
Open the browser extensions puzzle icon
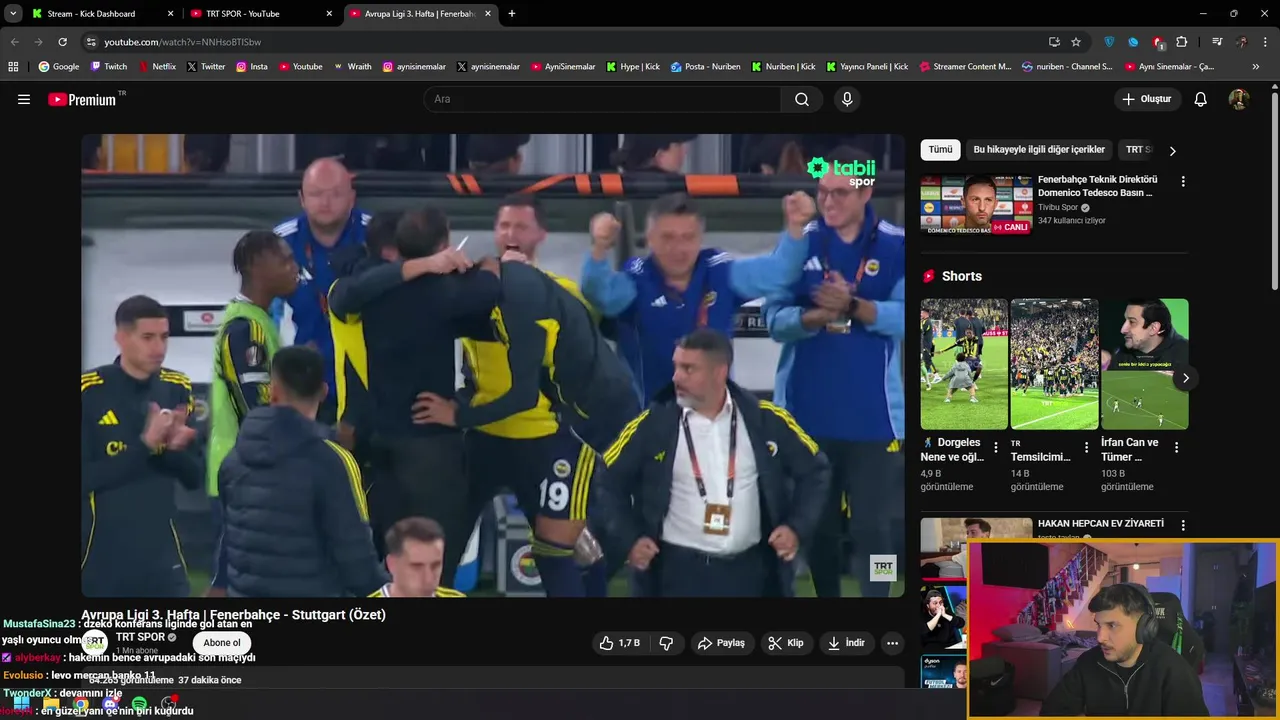1182,42
